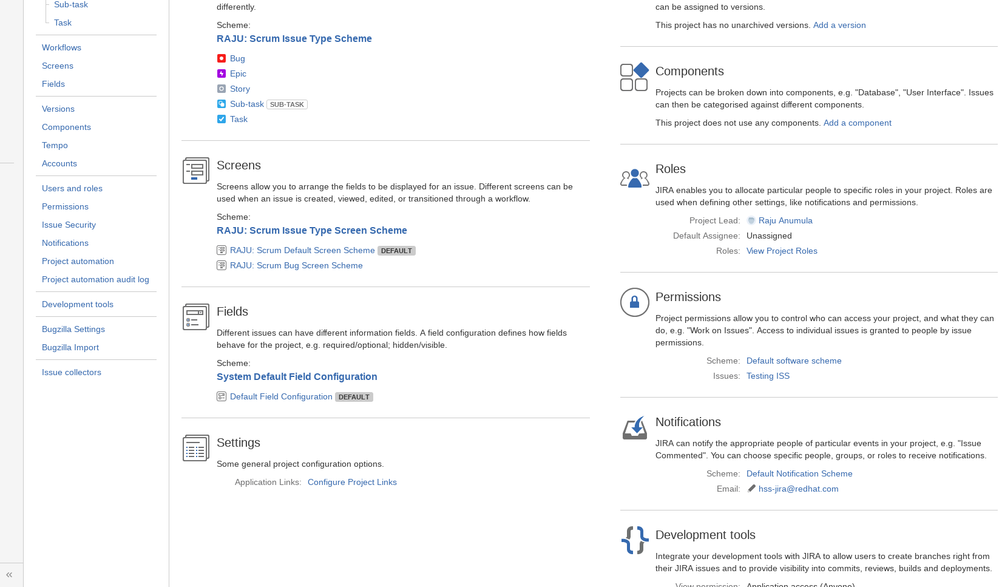The image size is (999, 587).
Task: Select Task in the sidebar tree
Action: 62,22
